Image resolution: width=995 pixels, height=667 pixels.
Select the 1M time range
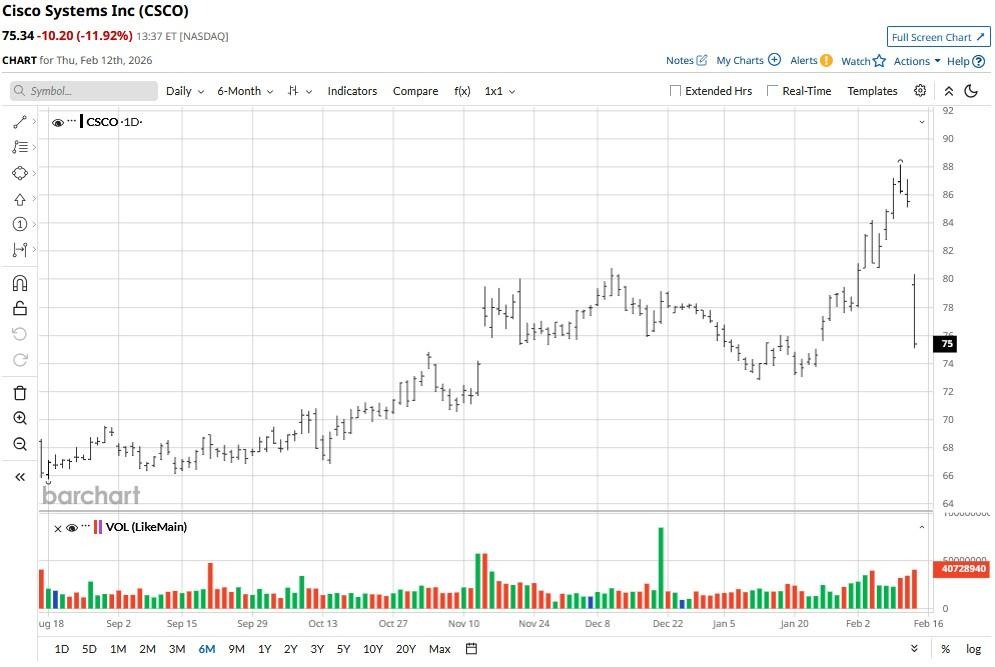[118, 649]
